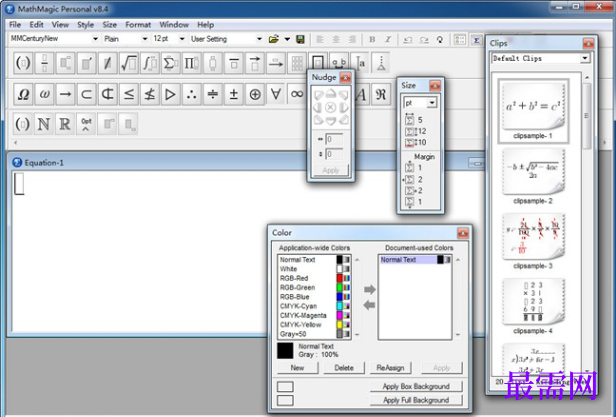Pick the right arrow symbol palette

click(x=64, y=94)
